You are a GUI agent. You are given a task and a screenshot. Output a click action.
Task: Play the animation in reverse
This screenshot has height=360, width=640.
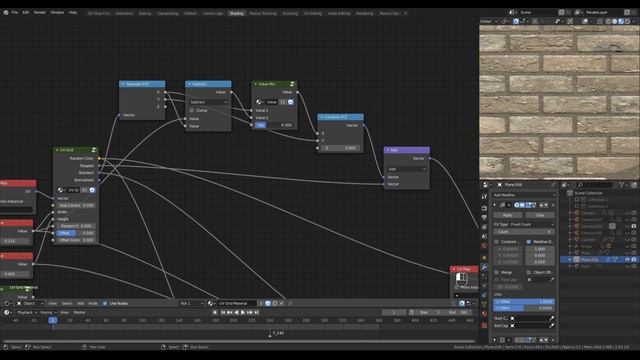[x=236, y=312]
